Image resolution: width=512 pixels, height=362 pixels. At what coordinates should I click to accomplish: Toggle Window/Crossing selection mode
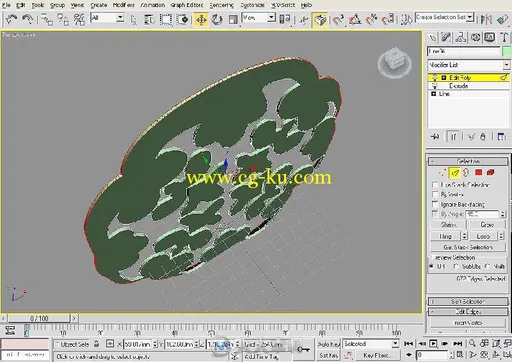(182, 20)
